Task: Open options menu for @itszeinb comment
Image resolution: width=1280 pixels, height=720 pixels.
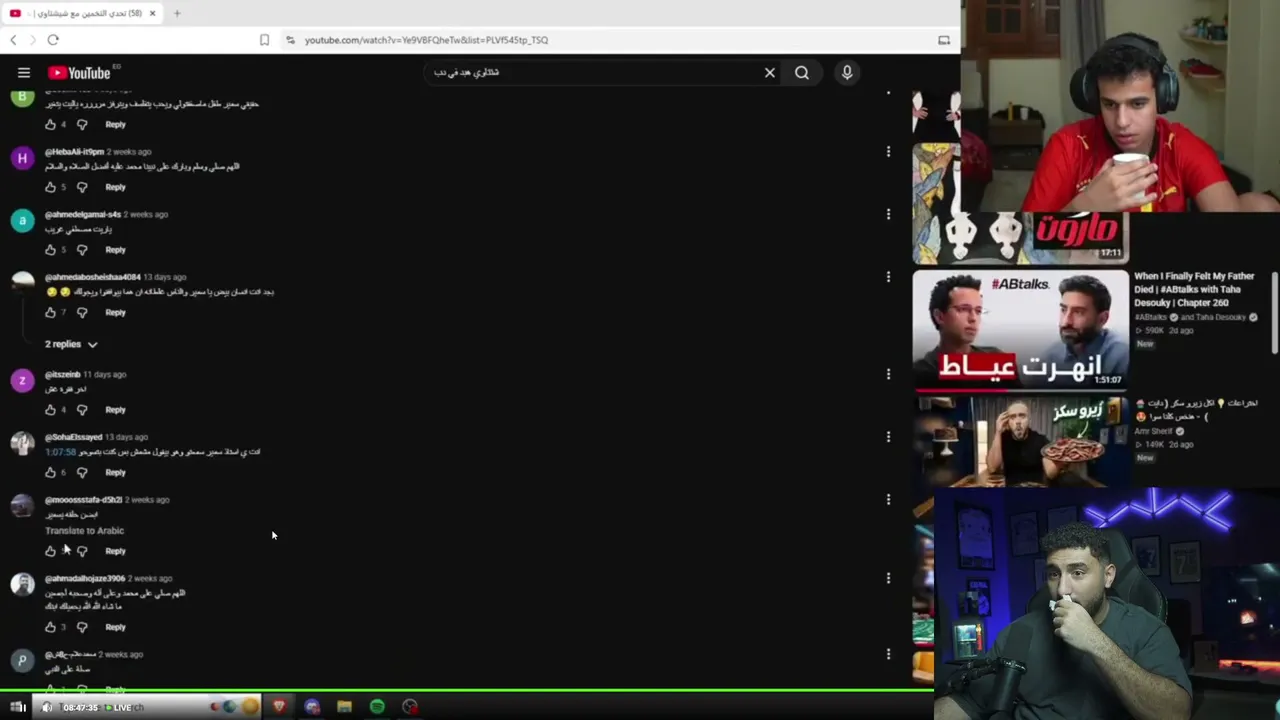Action: point(888,374)
